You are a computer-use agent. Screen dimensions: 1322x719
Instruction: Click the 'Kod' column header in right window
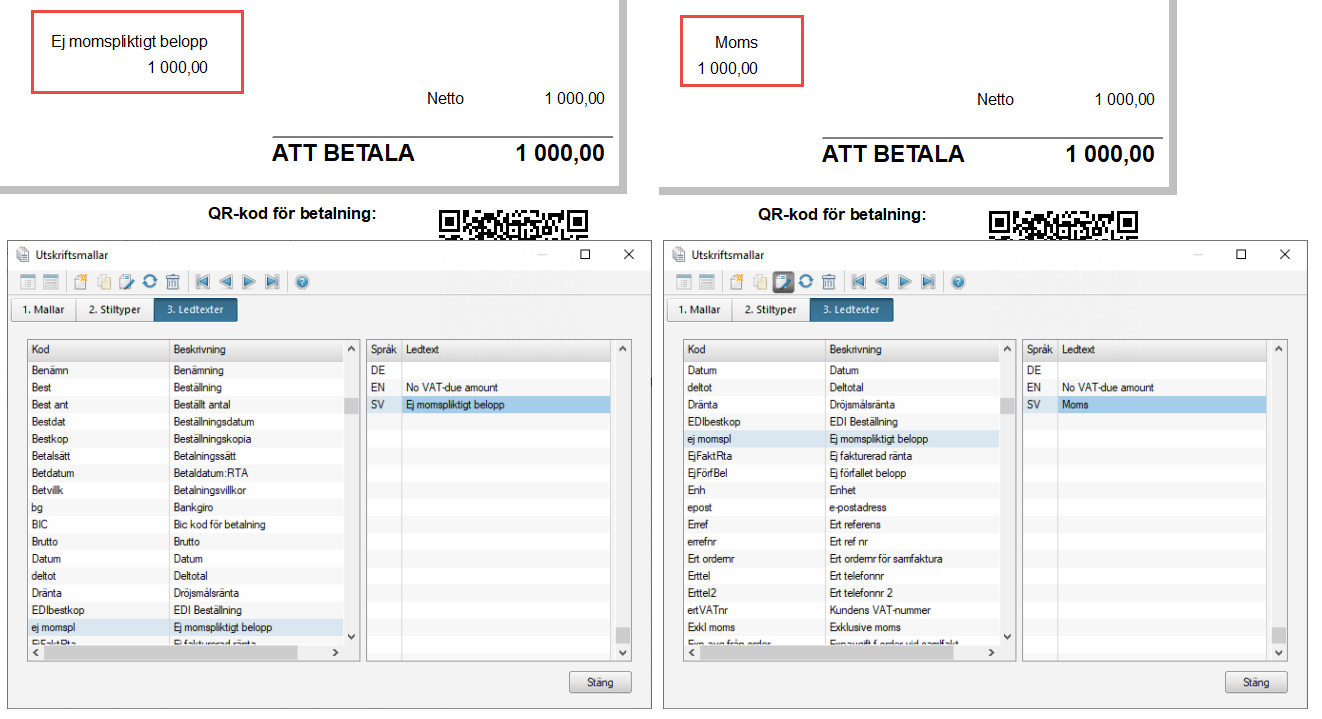pos(754,350)
